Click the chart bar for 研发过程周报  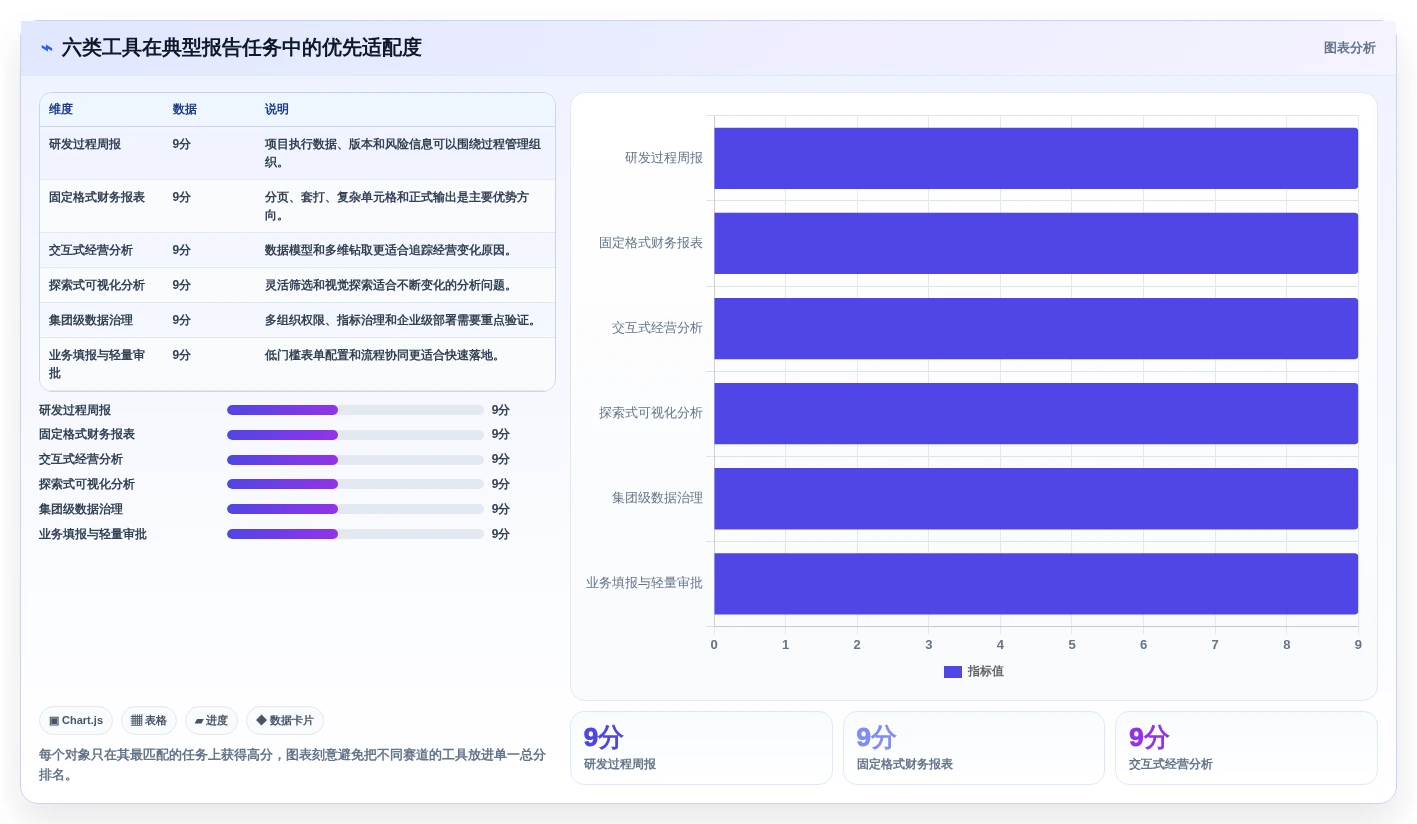(1036, 158)
